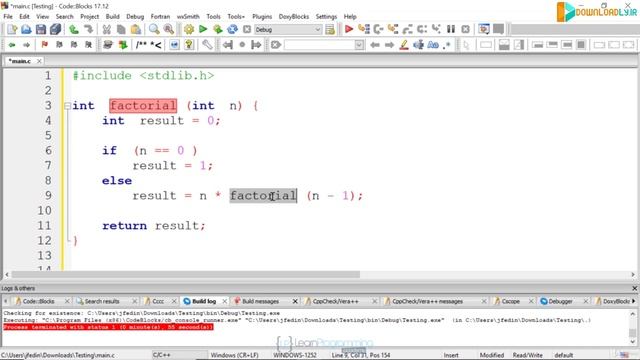Expand the search text combo box
The image size is (640, 360).
pos(359,45)
